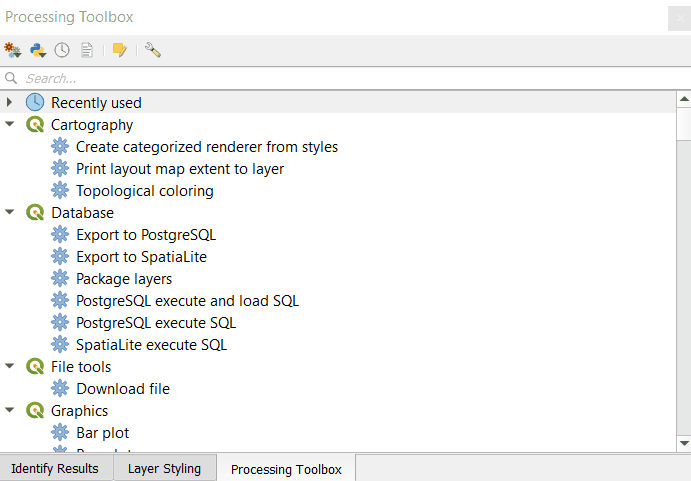691x481 pixels.
Task: Close the Processing Toolbox panel
Action: 680,19
